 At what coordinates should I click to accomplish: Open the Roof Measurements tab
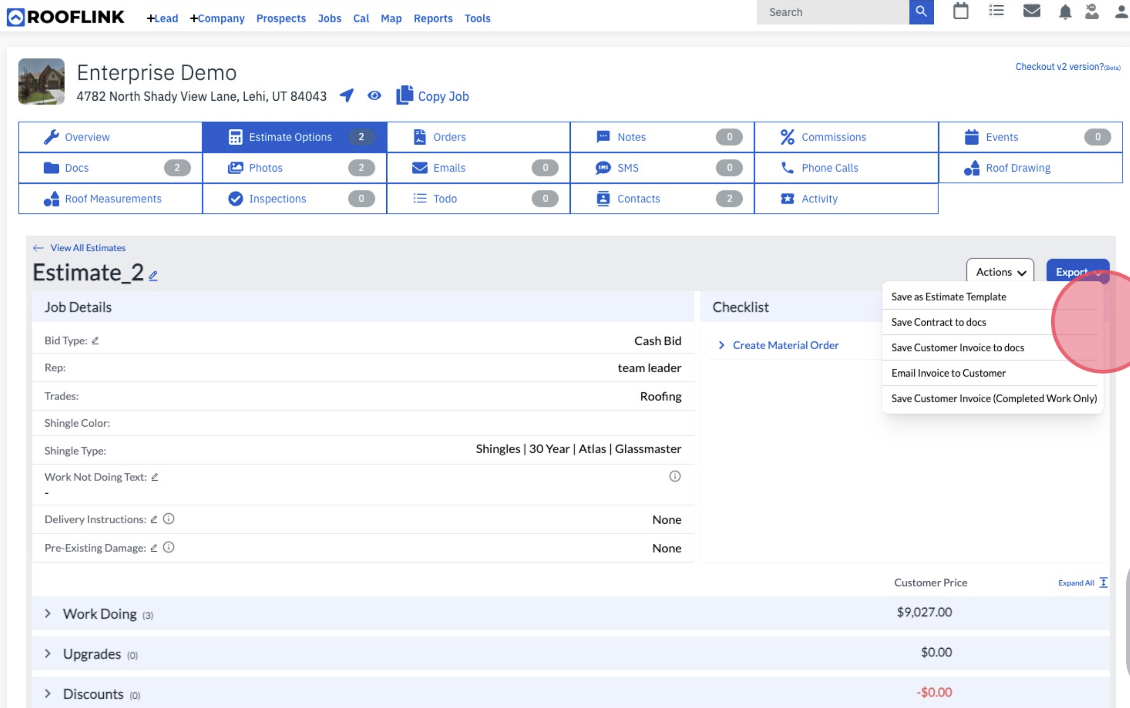110,199
